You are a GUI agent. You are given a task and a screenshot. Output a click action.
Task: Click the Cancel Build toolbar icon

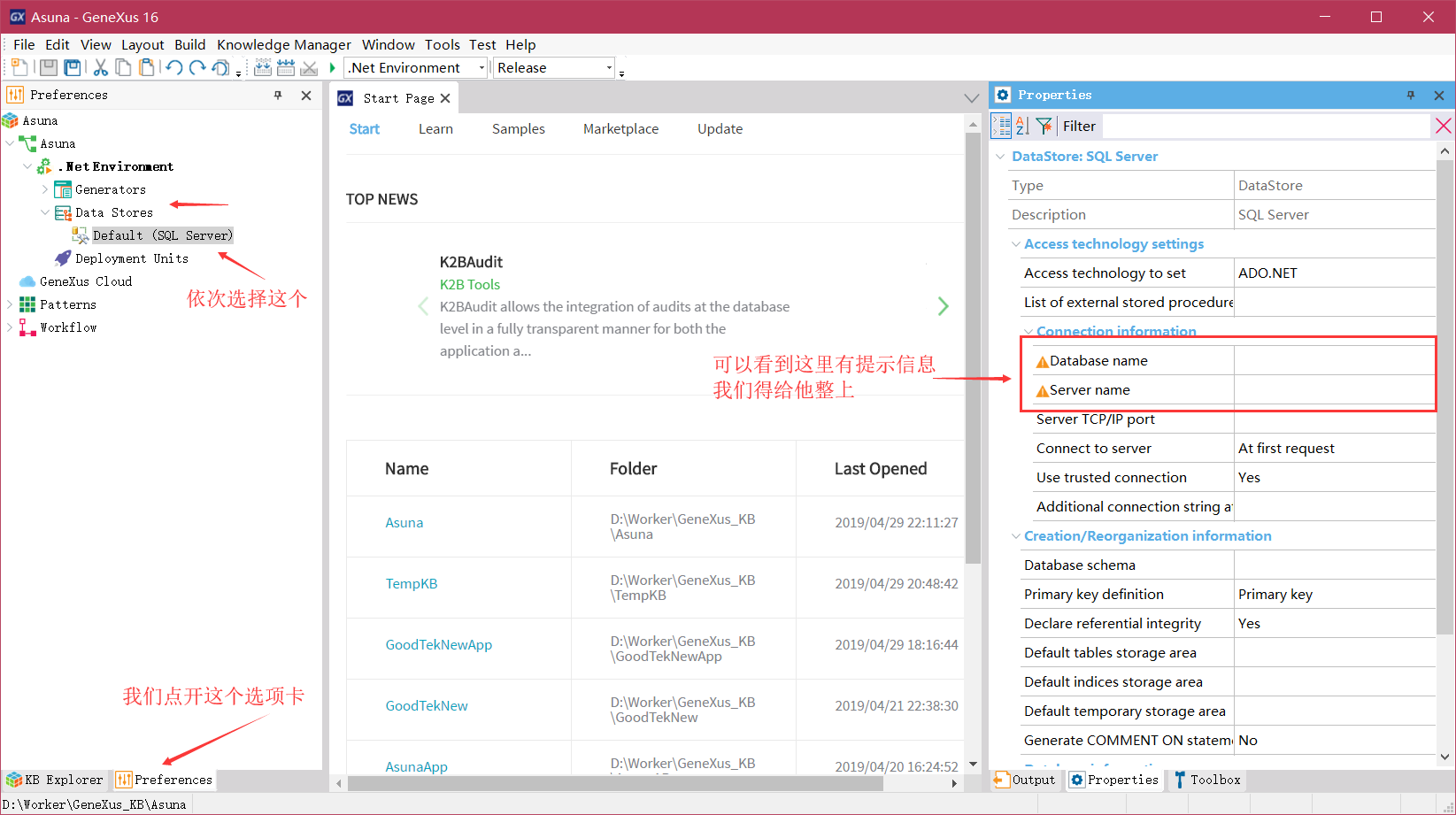point(309,67)
